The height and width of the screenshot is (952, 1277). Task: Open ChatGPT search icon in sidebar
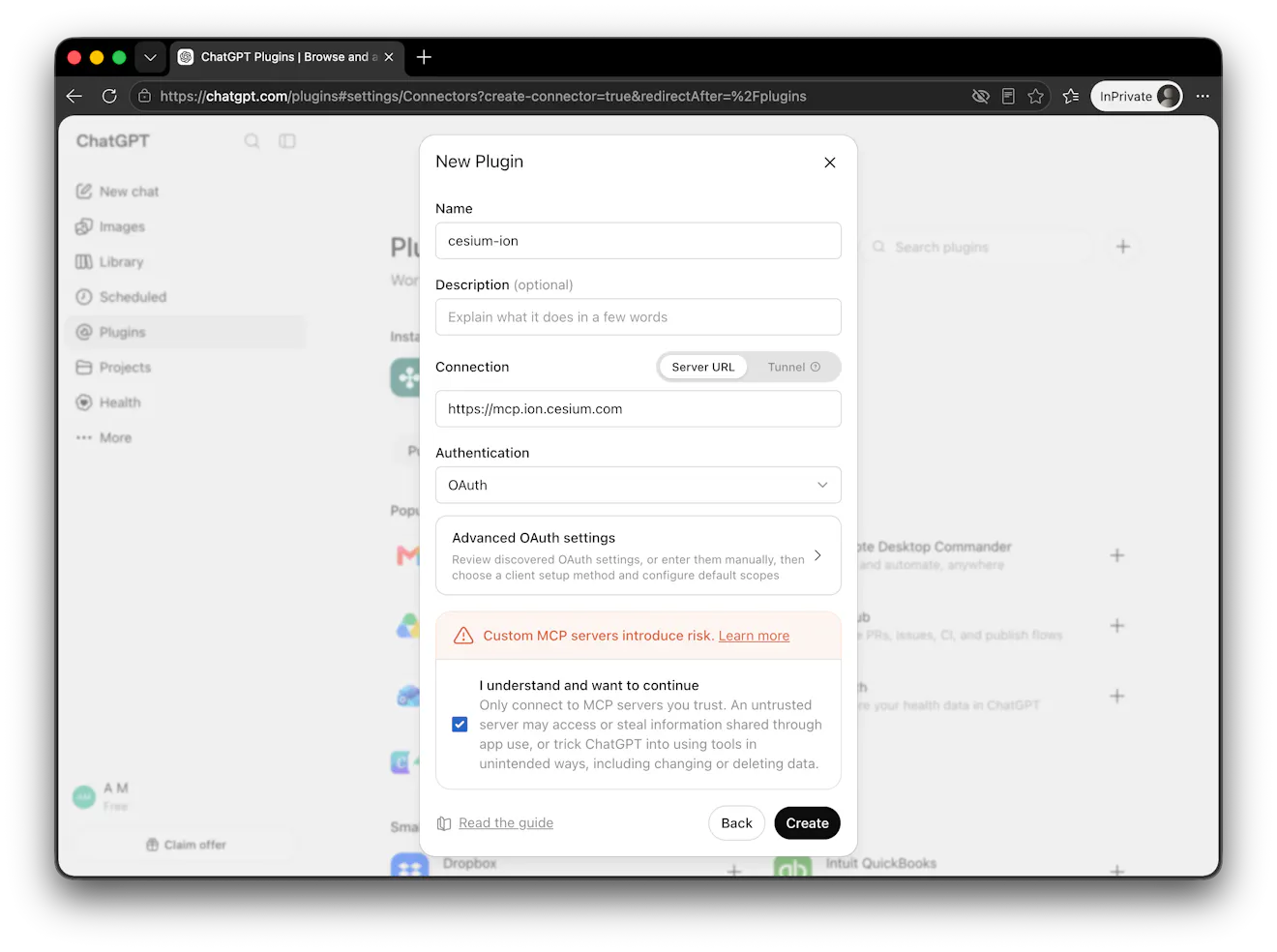(252, 141)
